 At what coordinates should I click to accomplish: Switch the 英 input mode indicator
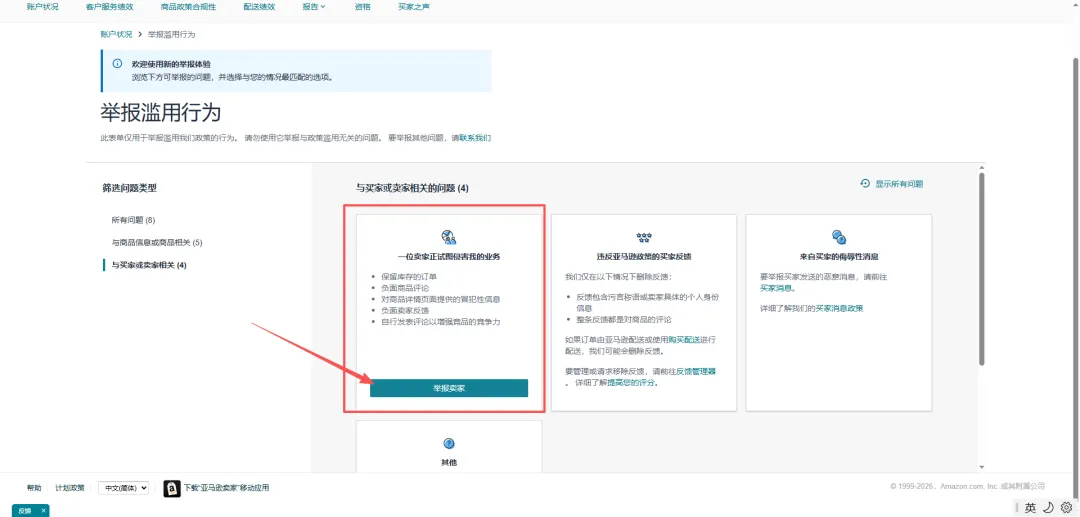point(1030,507)
